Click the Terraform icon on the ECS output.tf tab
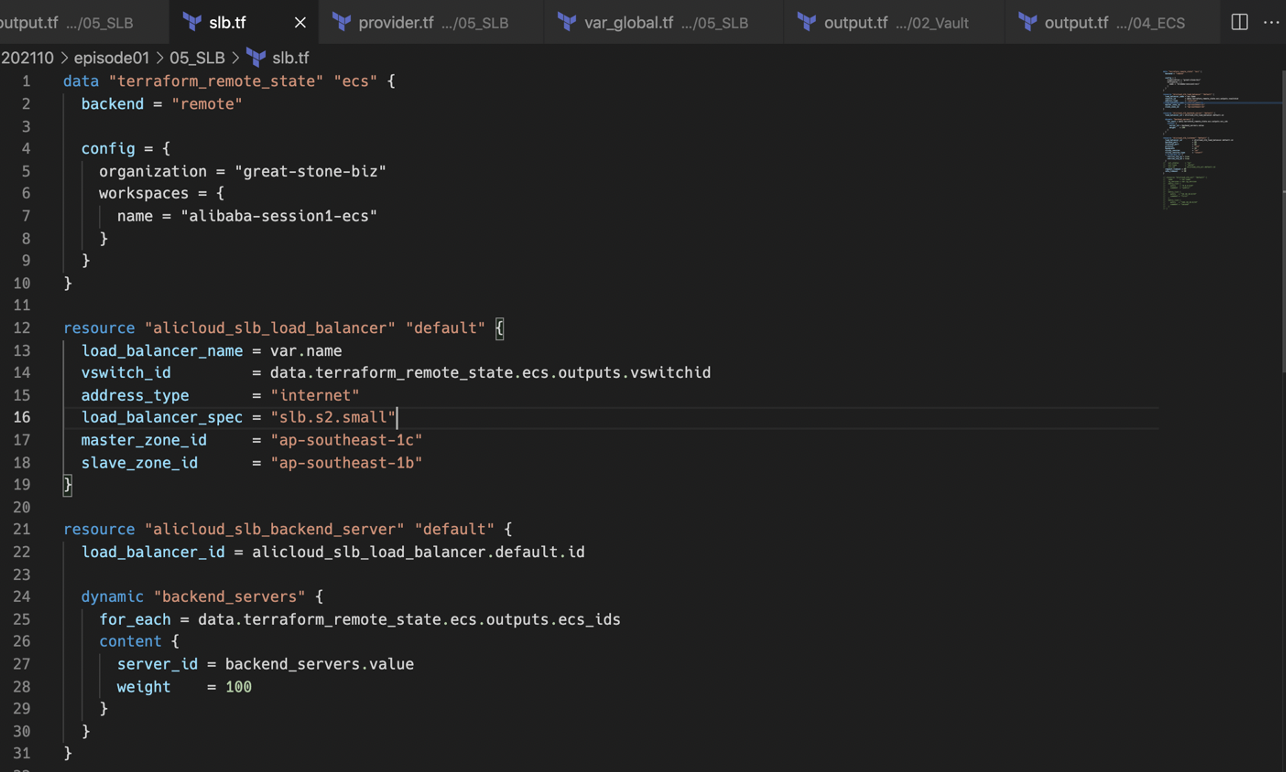This screenshot has width=1286, height=772. click(1028, 21)
